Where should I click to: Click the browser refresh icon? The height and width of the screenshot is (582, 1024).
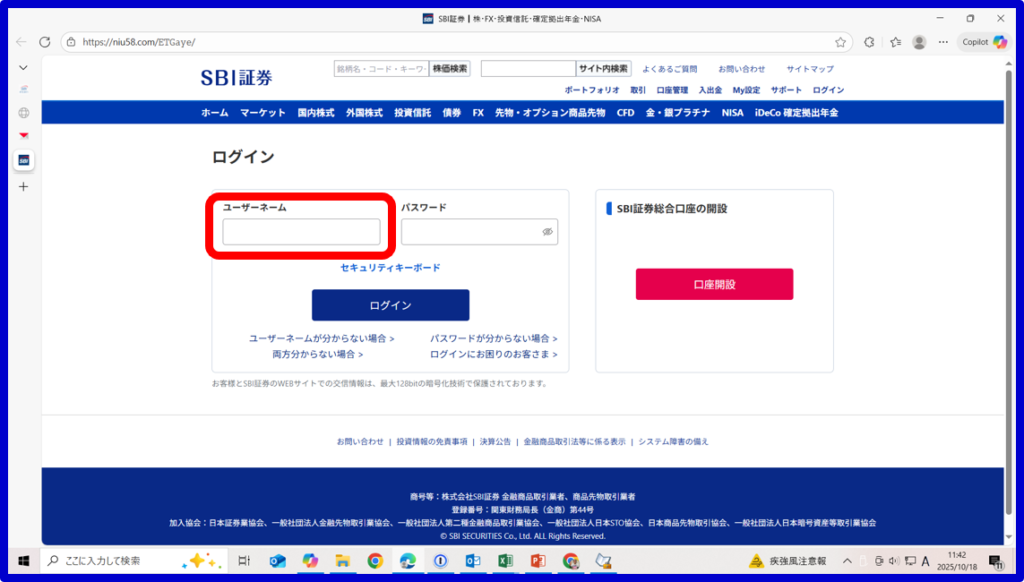tap(44, 42)
